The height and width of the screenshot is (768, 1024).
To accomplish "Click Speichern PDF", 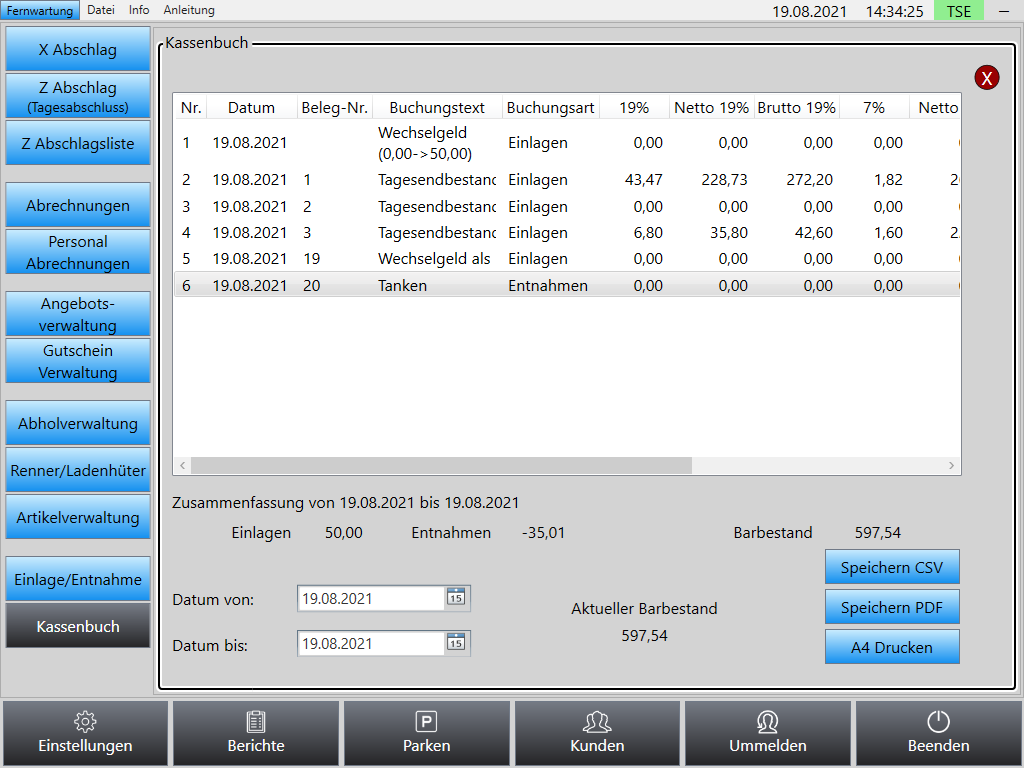I will click(x=892, y=607).
